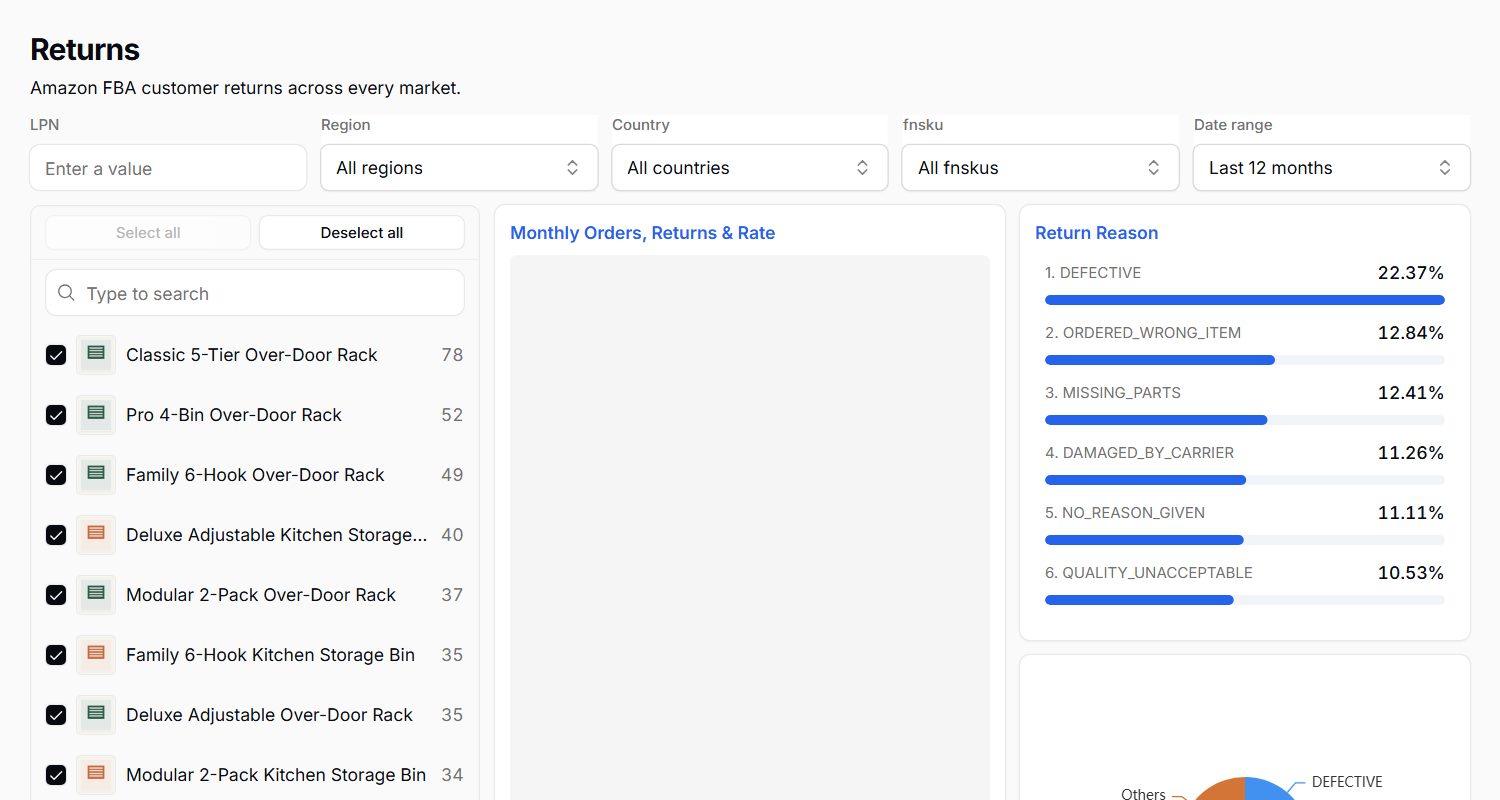
Task: Click the DEFECTIVE return reason progress bar
Action: coord(1245,300)
